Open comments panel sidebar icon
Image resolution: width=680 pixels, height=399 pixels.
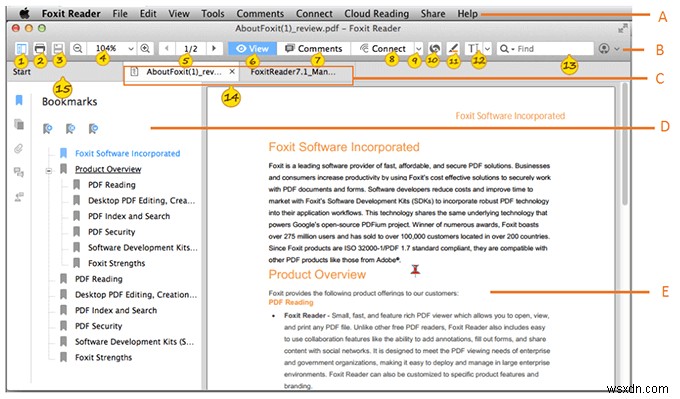(x=19, y=172)
